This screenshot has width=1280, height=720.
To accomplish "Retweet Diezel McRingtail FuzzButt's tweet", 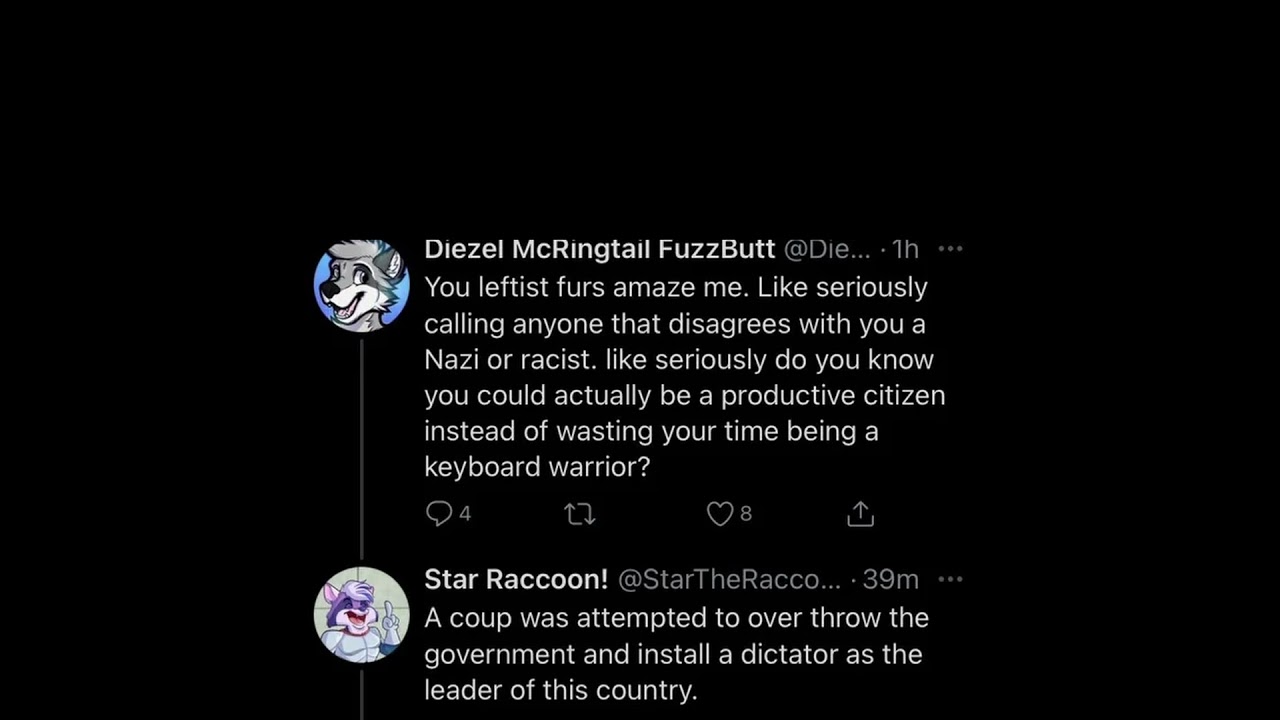I will pyautogui.click(x=579, y=514).
